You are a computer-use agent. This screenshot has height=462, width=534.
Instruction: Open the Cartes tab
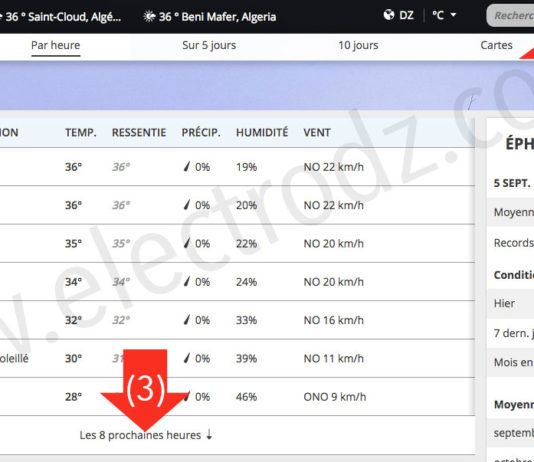[496, 45]
